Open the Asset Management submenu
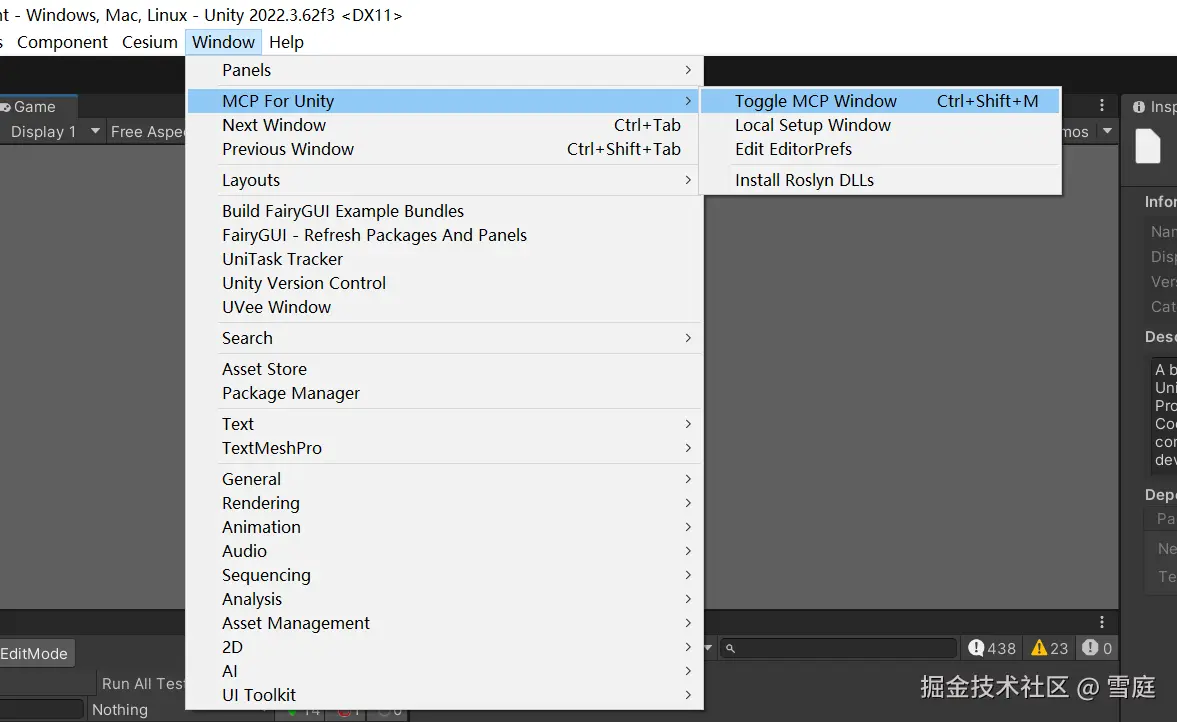The image size is (1177, 722). (444, 623)
